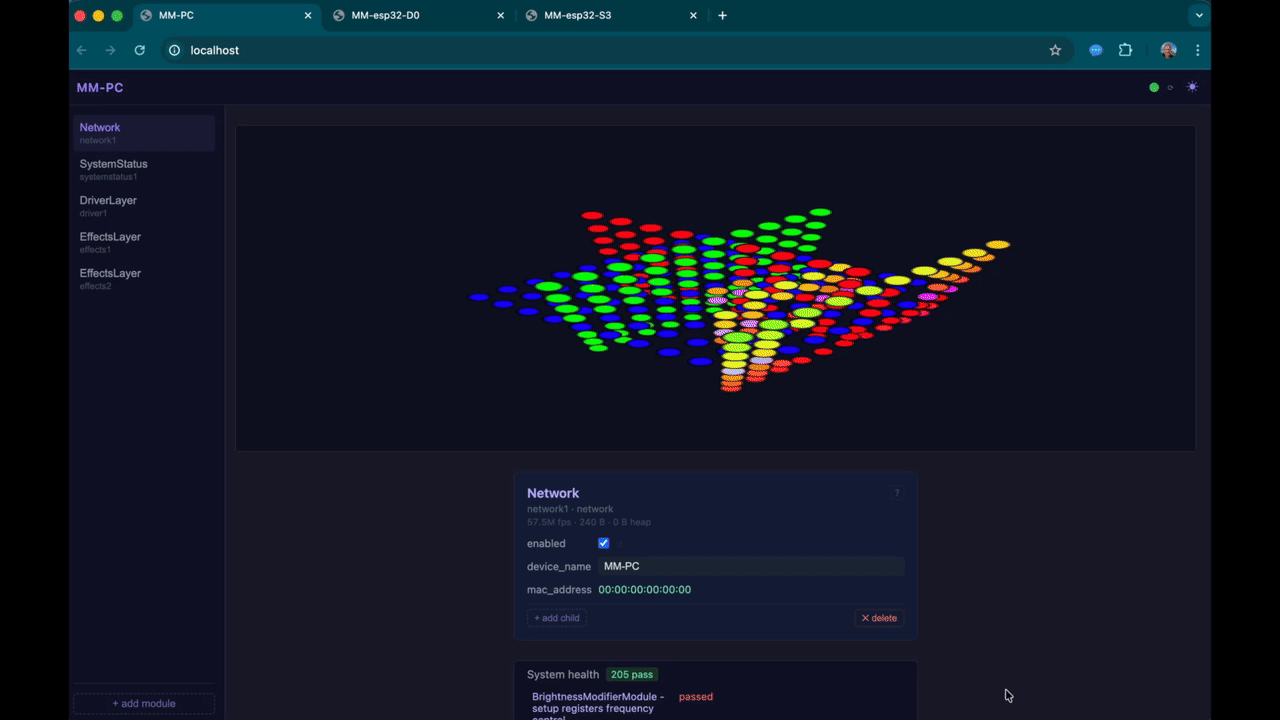1280x720 pixels.
Task: Delete the Network module
Action: [x=880, y=618]
